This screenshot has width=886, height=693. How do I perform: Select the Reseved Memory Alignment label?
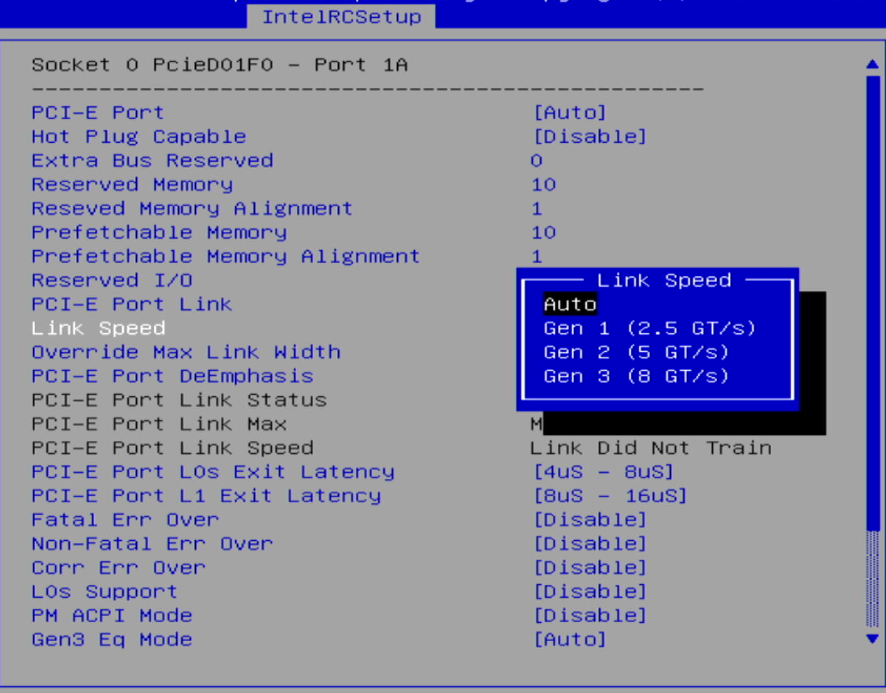point(192,209)
